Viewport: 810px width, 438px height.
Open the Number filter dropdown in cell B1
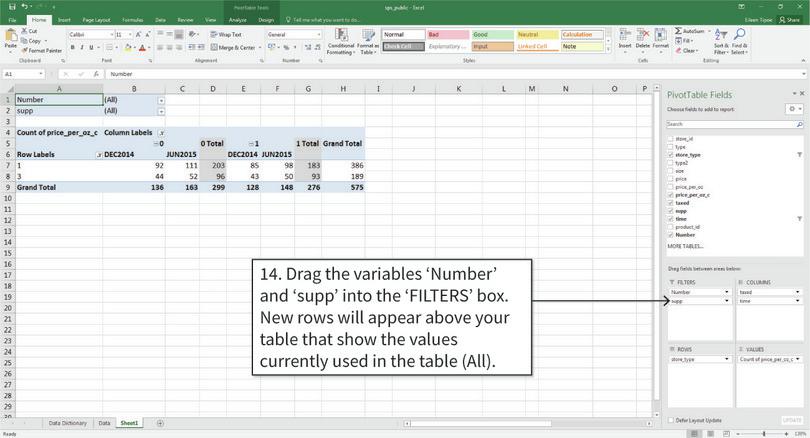click(x=161, y=100)
